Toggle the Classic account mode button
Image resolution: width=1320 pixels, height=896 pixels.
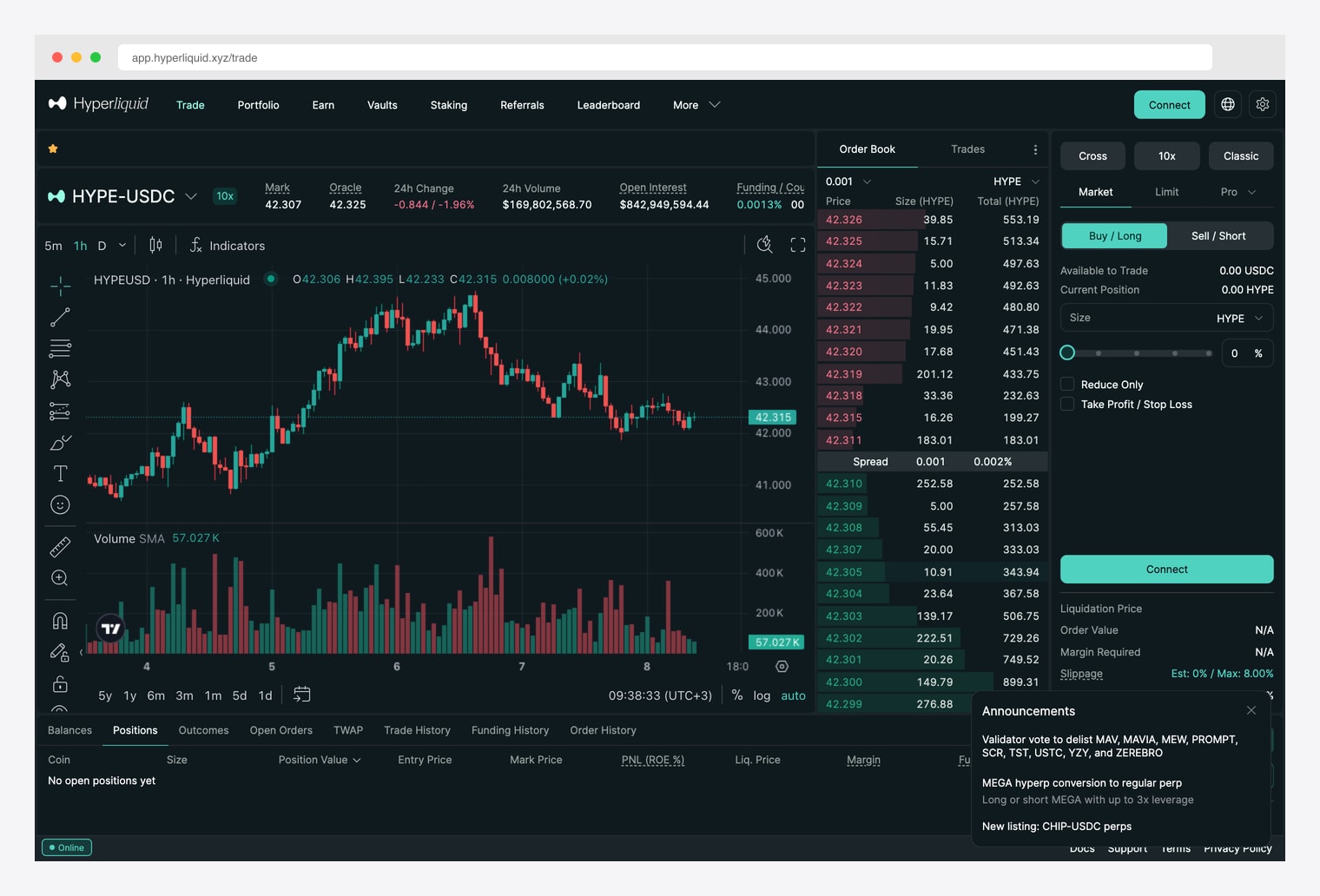(1241, 156)
